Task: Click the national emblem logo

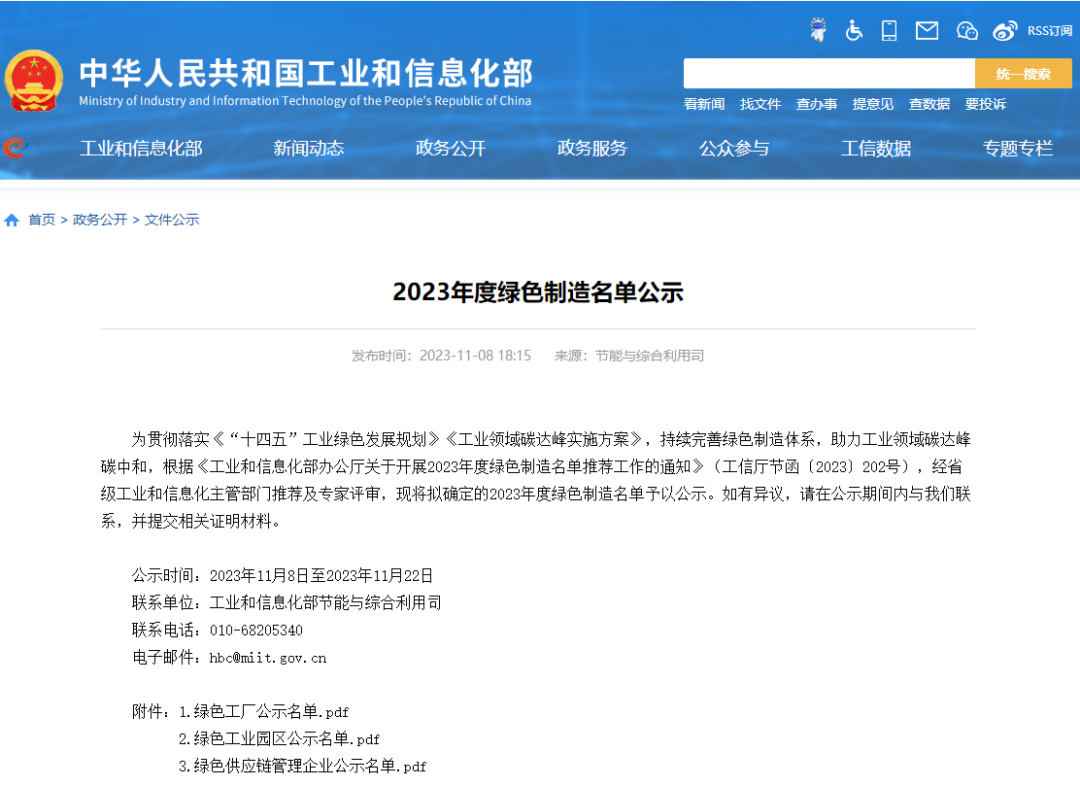Action: pyautogui.click(x=33, y=81)
